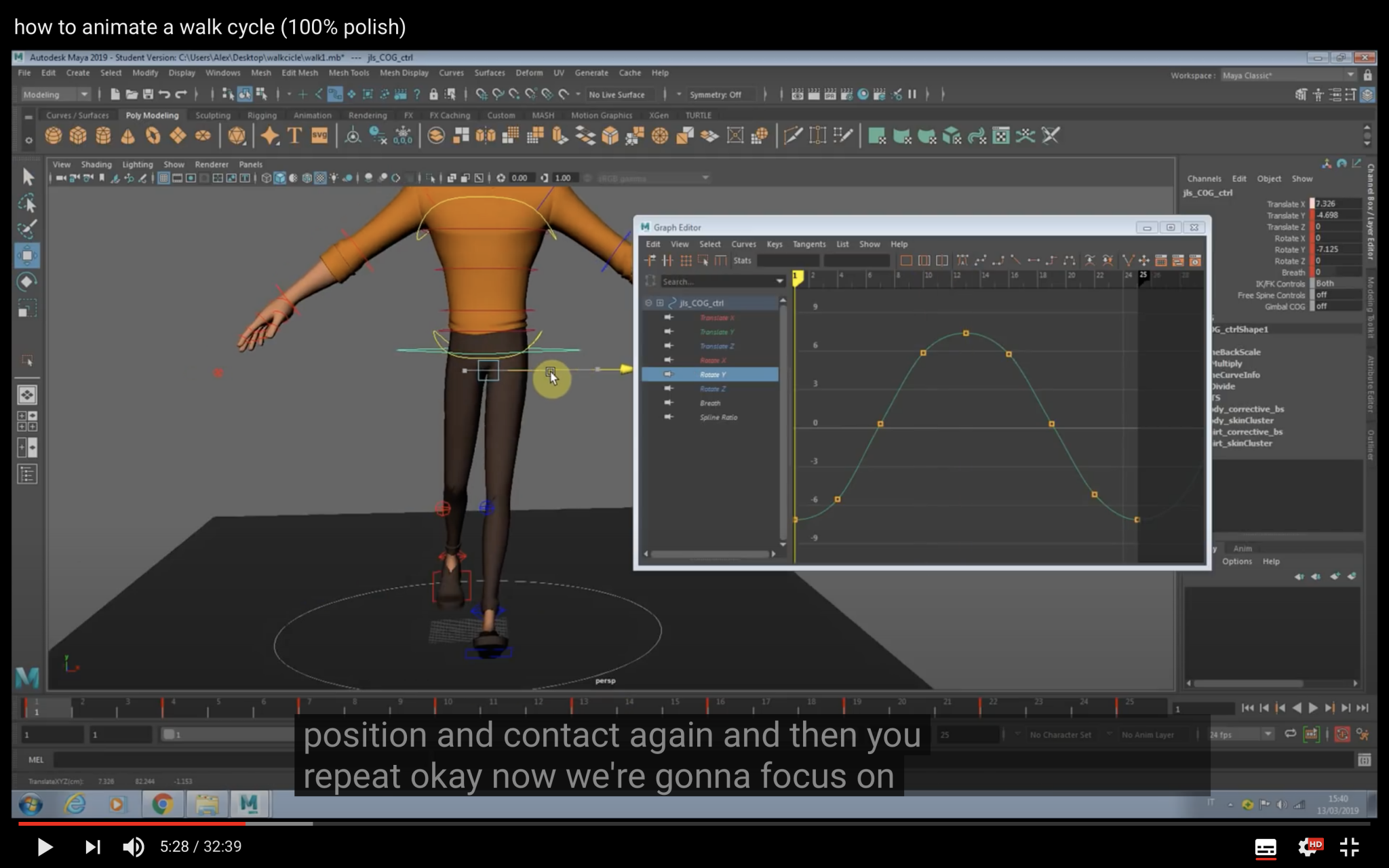Select the Move tool in the toolbox
The width and height of the screenshot is (1389, 868).
click(x=27, y=256)
